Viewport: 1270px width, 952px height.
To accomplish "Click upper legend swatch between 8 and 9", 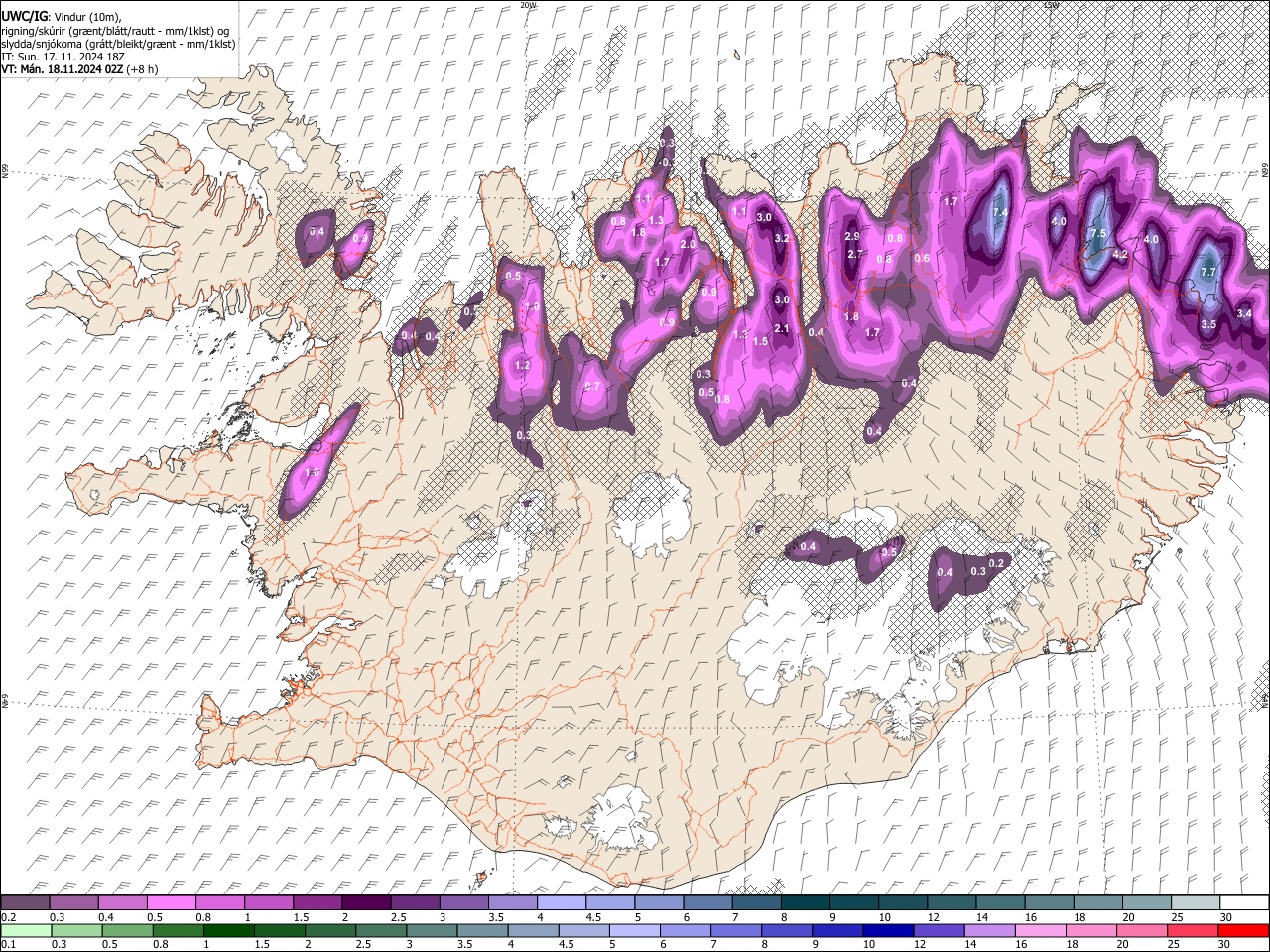I will (805, 903).
